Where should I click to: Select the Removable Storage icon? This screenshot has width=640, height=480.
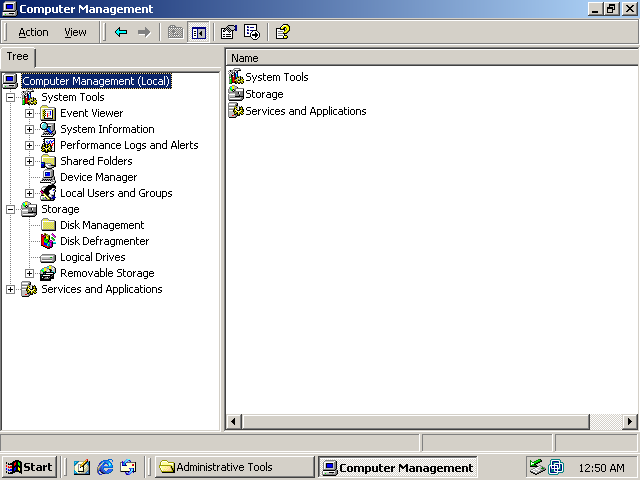(48, 273)
